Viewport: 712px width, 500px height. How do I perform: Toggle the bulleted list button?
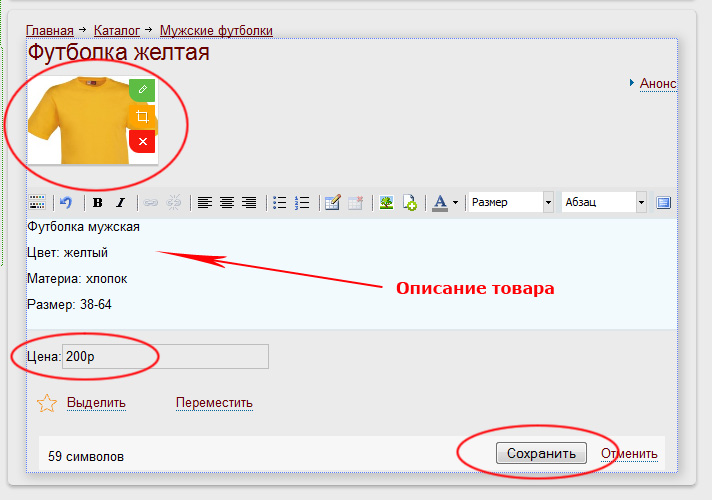tap(280, 203)
